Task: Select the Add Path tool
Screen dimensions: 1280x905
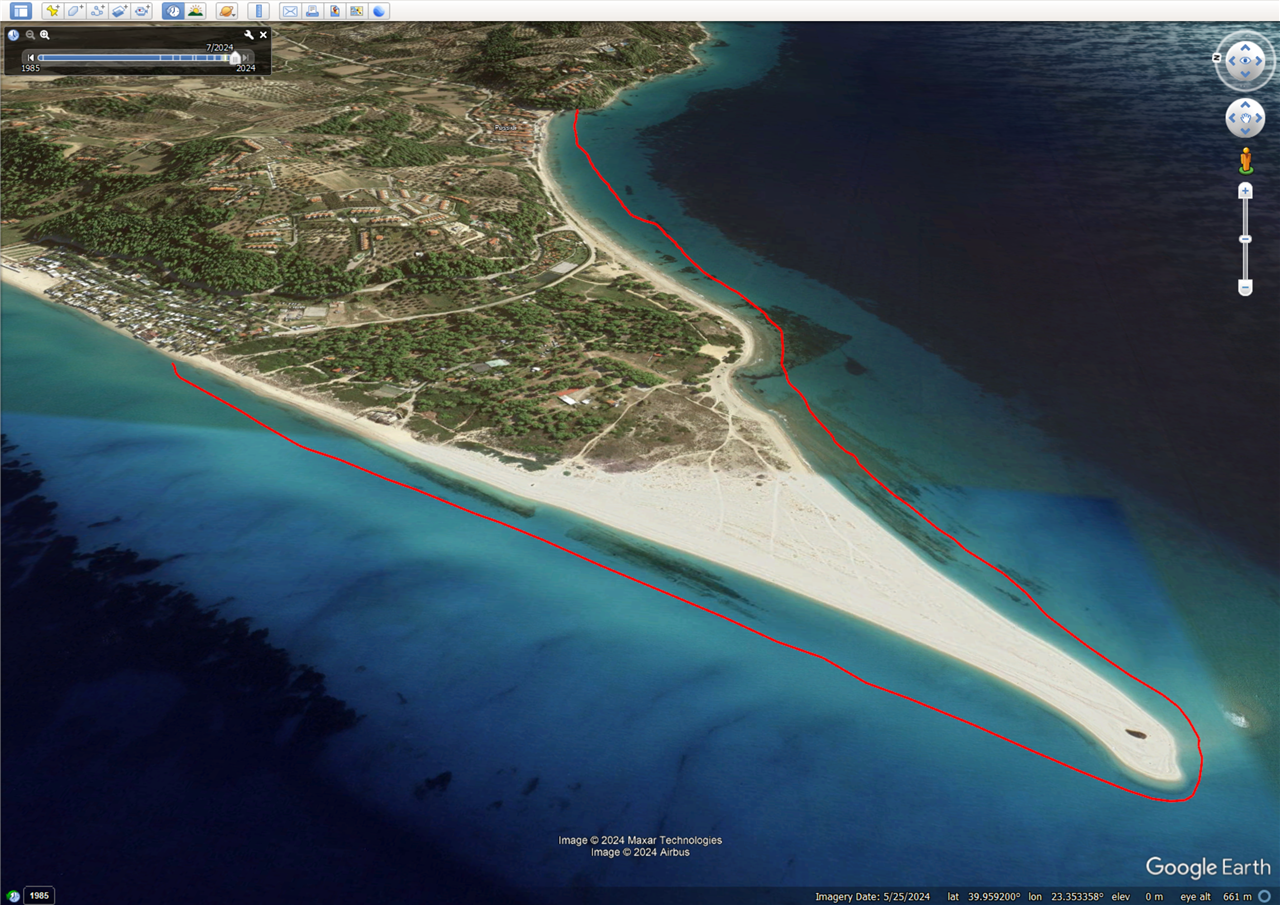Action: pos(97,11)
